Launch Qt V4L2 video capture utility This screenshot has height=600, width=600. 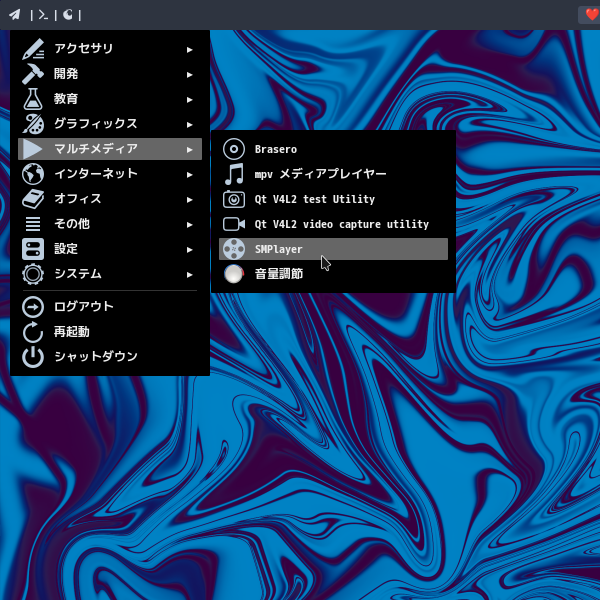click(x=333, y=224)
